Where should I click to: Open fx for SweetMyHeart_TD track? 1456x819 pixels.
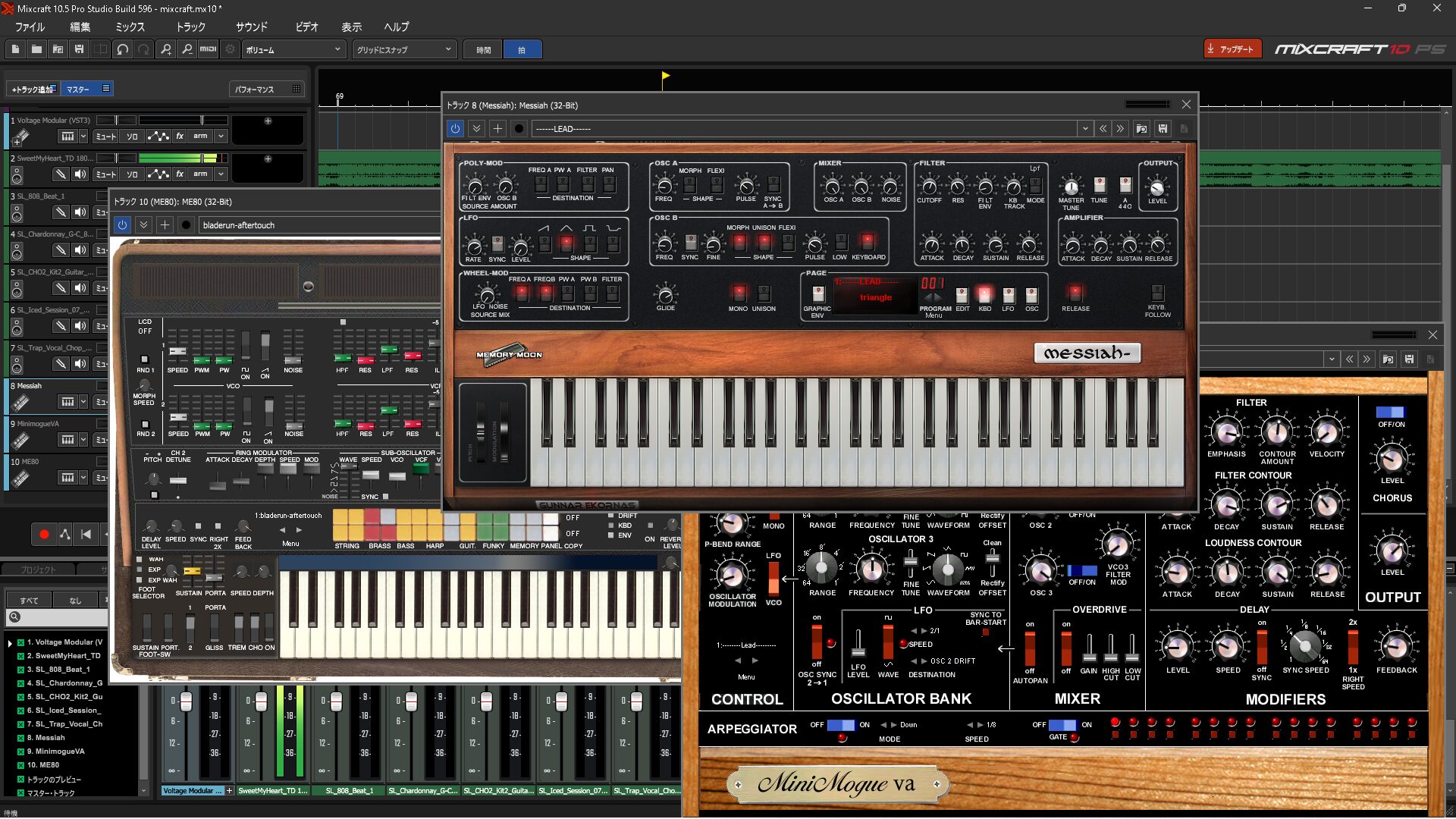tap(180, 174)
